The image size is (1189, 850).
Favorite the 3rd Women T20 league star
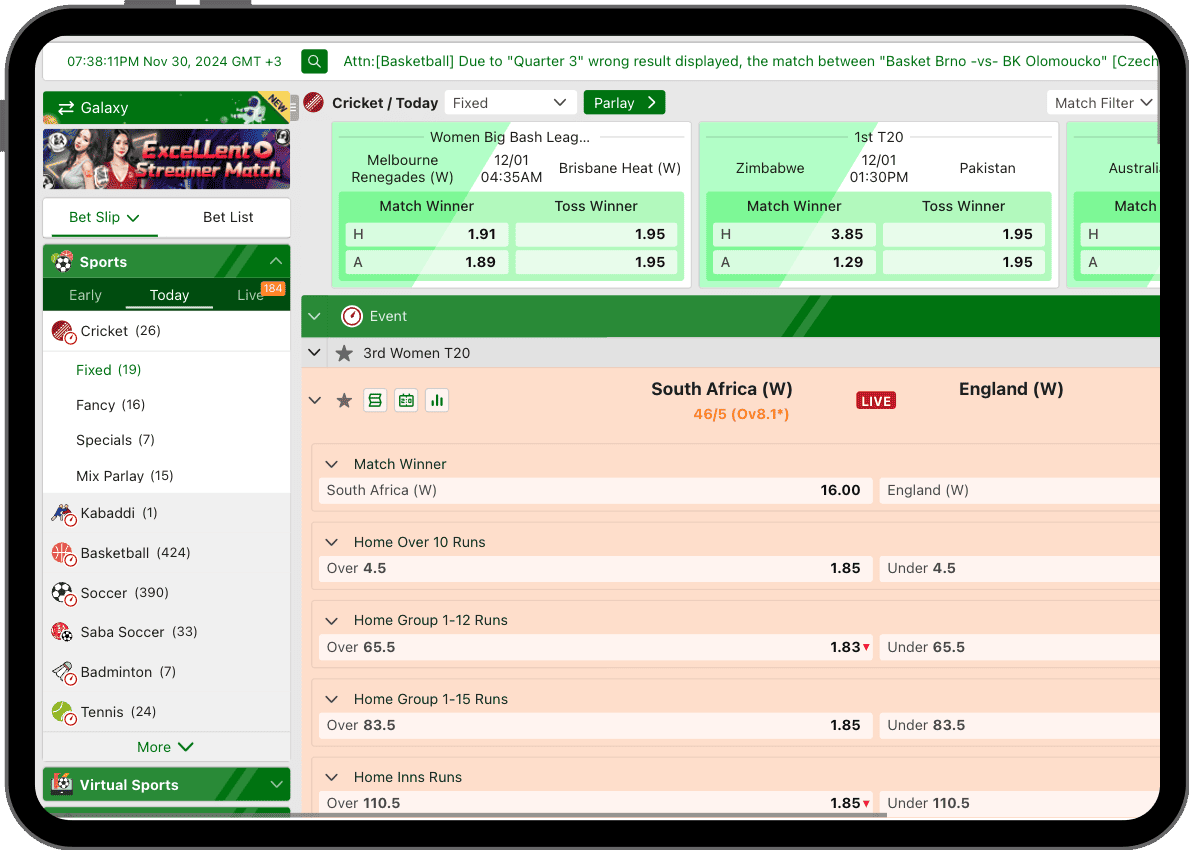344,353
